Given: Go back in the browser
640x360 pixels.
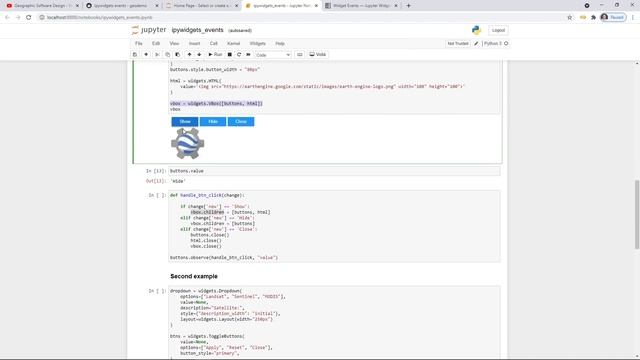Looking at the screenshot, I should (7, 17).
